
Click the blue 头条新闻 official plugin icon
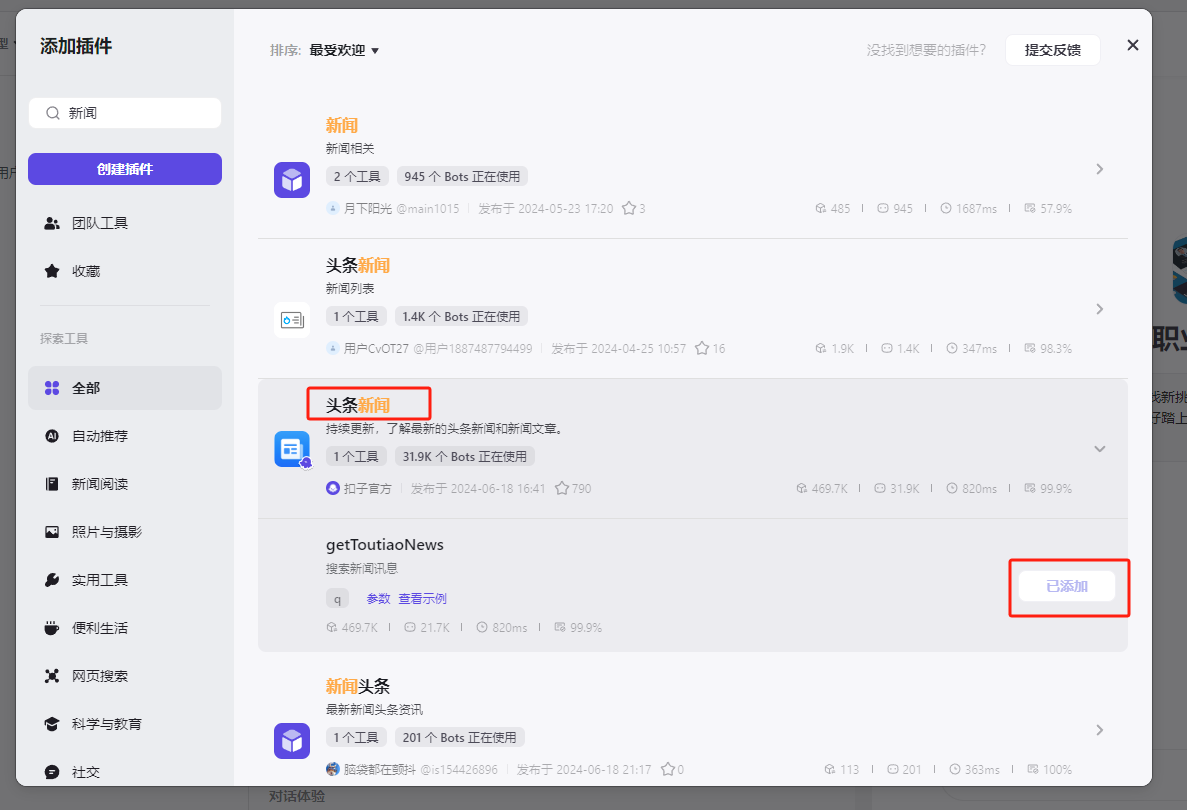(x=292, y=450)
